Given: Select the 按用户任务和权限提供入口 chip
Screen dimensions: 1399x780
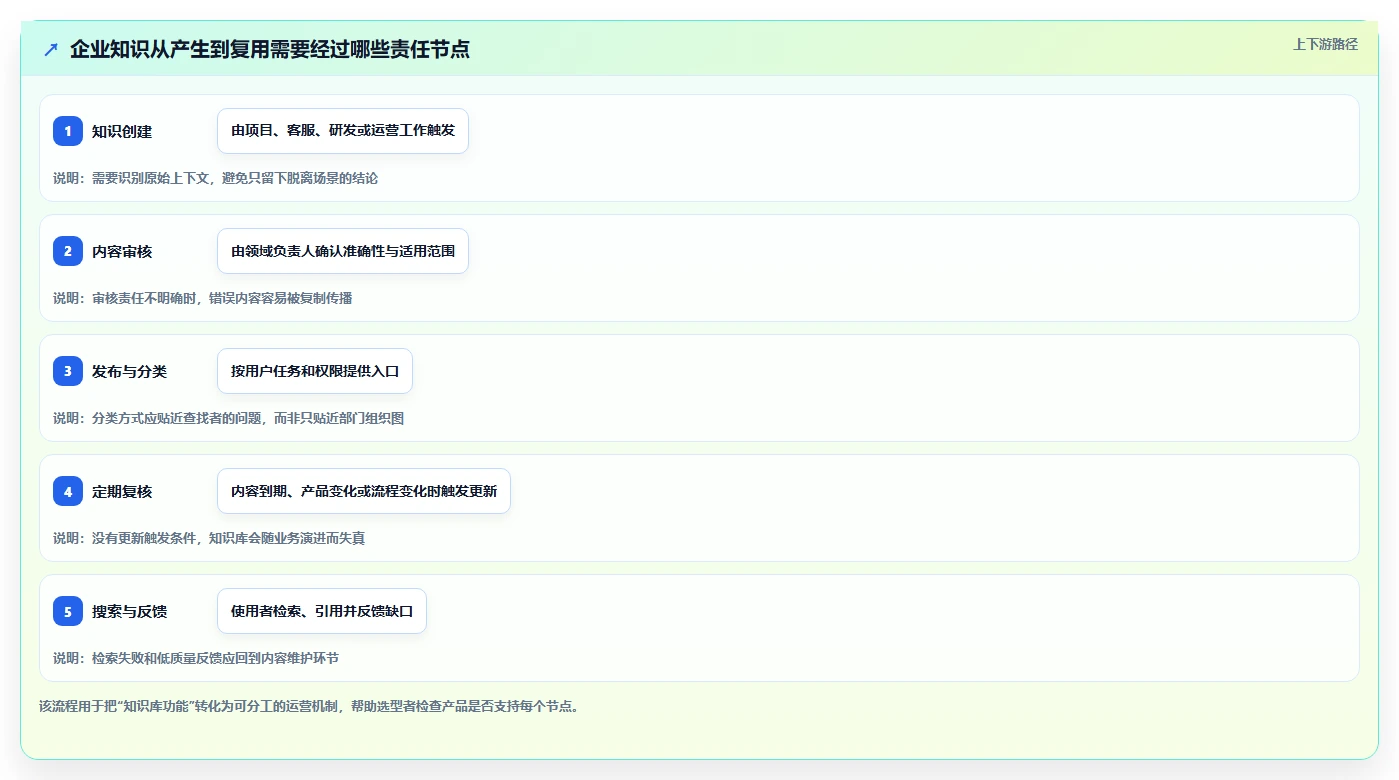Looking at the screenshot, I should click(315, 371).
